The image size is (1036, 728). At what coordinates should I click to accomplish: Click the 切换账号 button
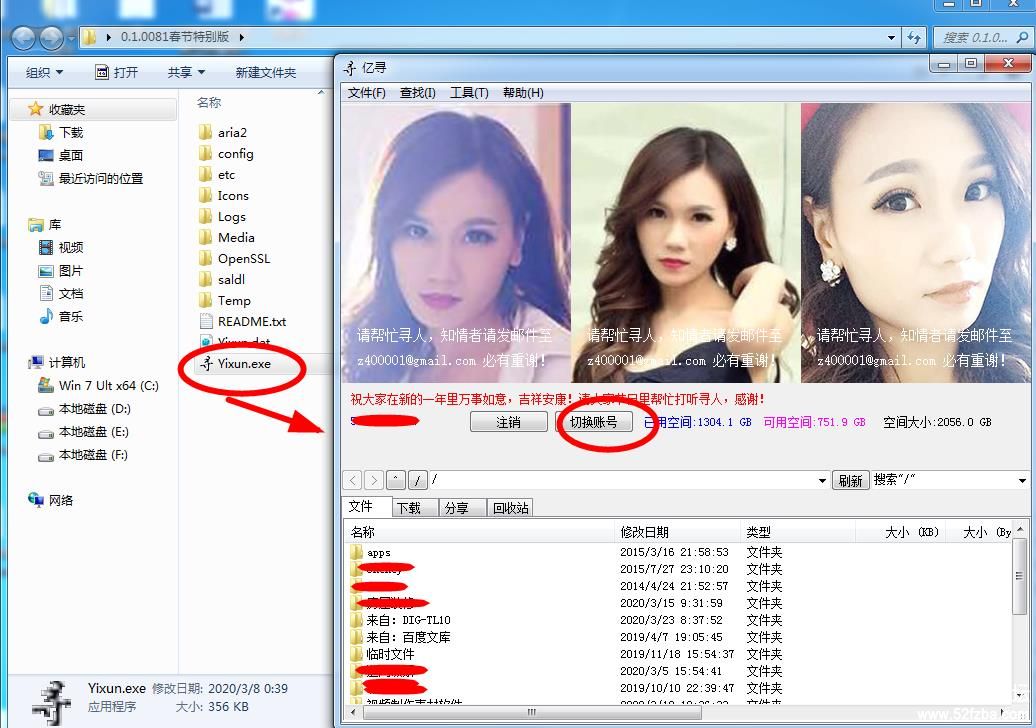coord(594,422)
